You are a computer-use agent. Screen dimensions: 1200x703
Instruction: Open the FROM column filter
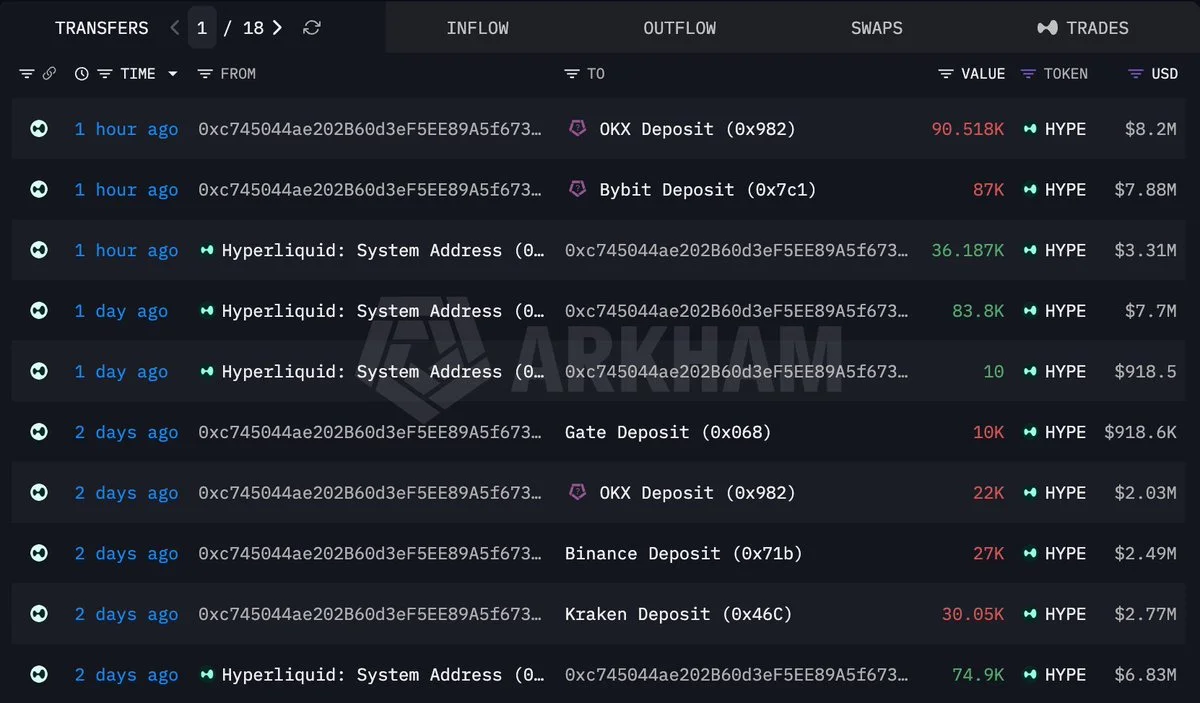point(205,74)
